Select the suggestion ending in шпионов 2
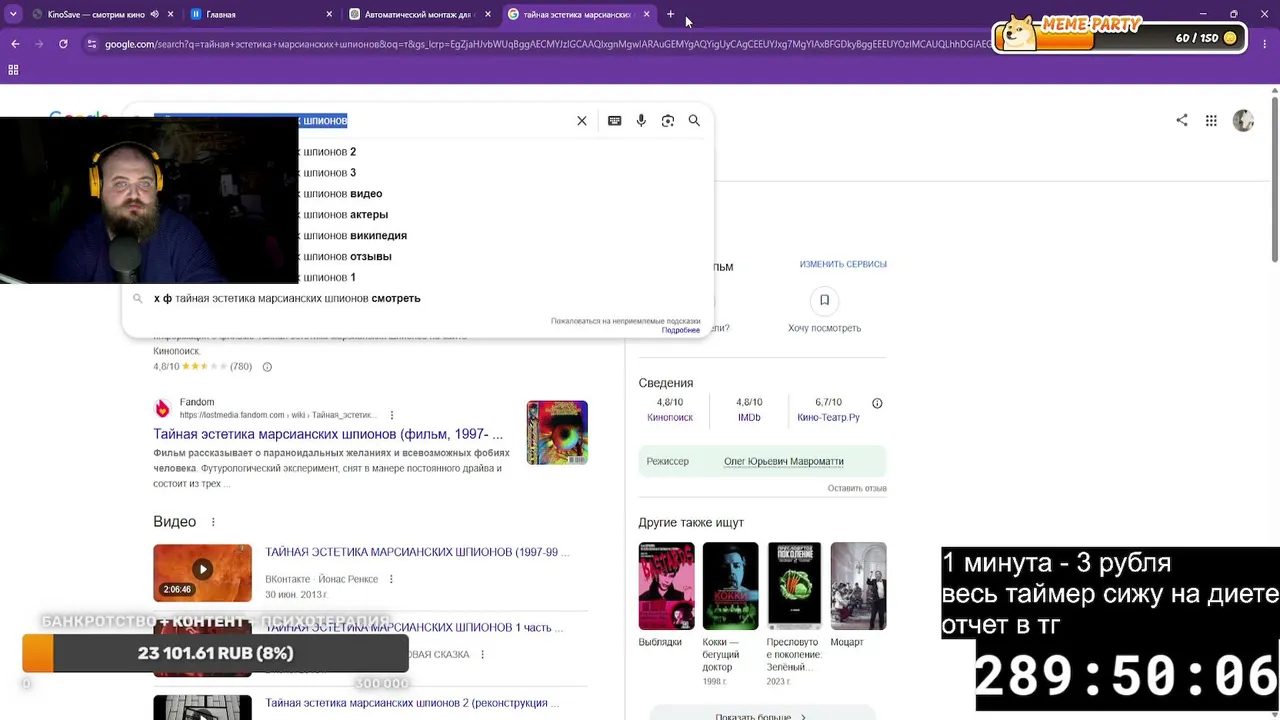The width and height of the screenshot is (1280, 720). click(418, 152)
